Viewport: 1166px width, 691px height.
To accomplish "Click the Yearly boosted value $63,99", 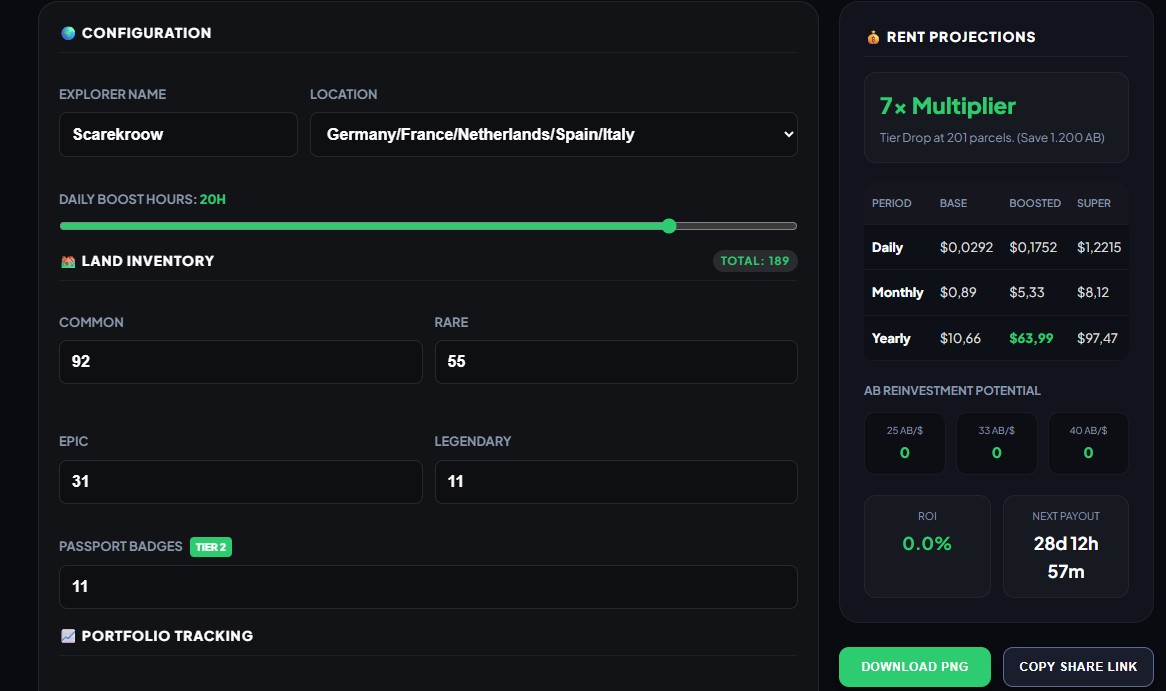I will 1031,338.
